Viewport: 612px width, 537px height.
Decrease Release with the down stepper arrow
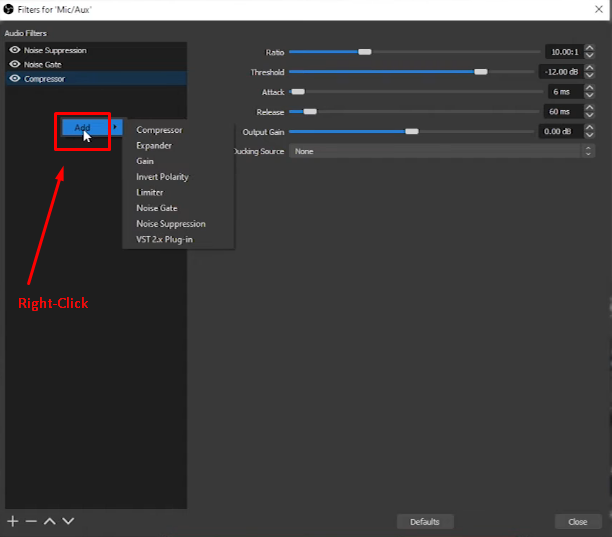(x=590, y=115)
